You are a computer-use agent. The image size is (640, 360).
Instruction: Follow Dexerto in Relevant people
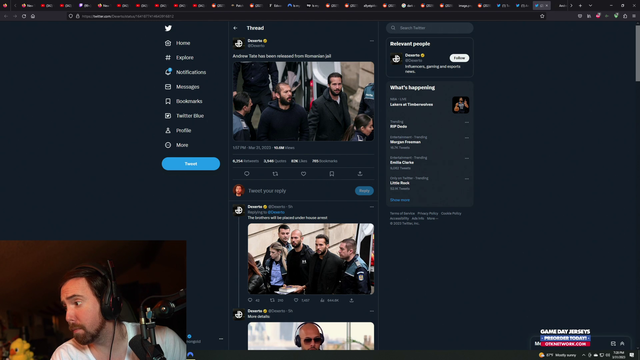pos(459,58)
